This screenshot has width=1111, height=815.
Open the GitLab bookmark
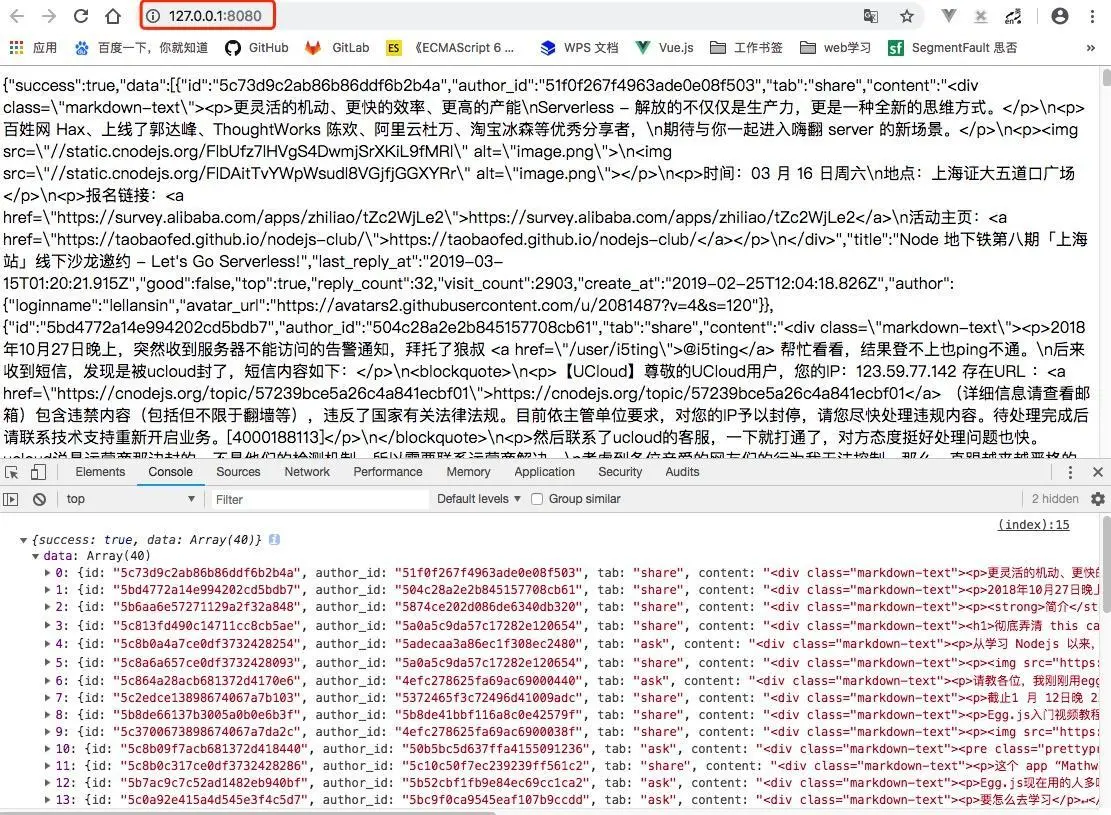[337, 47]
